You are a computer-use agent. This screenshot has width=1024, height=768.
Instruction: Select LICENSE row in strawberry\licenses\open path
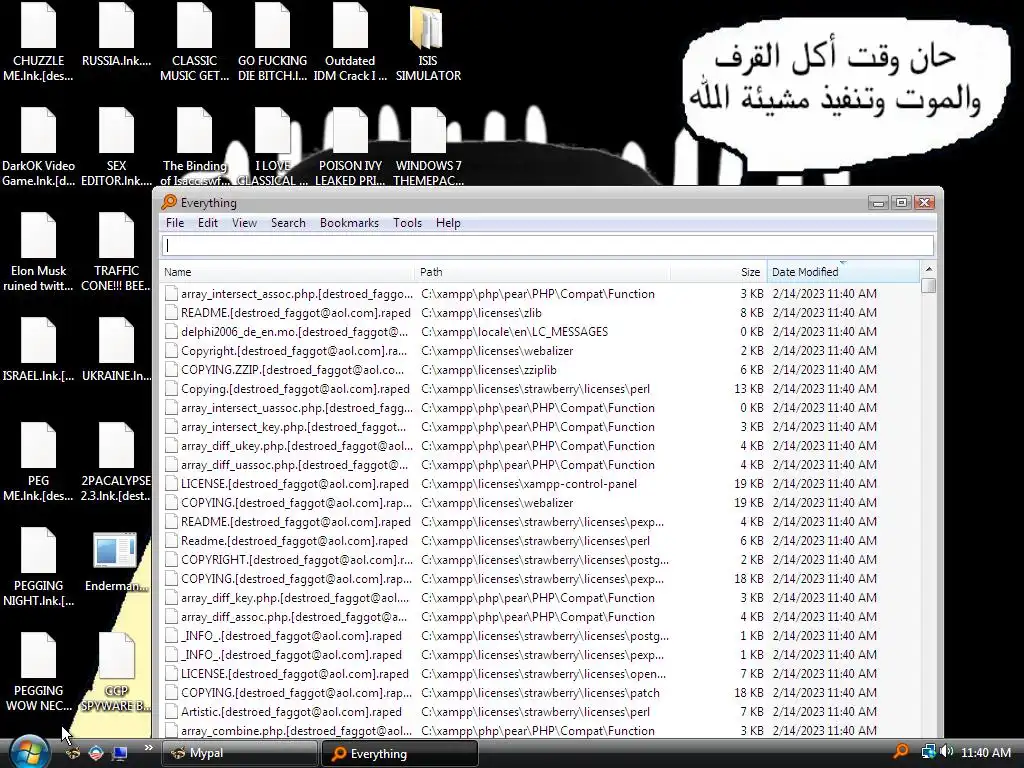539,674
